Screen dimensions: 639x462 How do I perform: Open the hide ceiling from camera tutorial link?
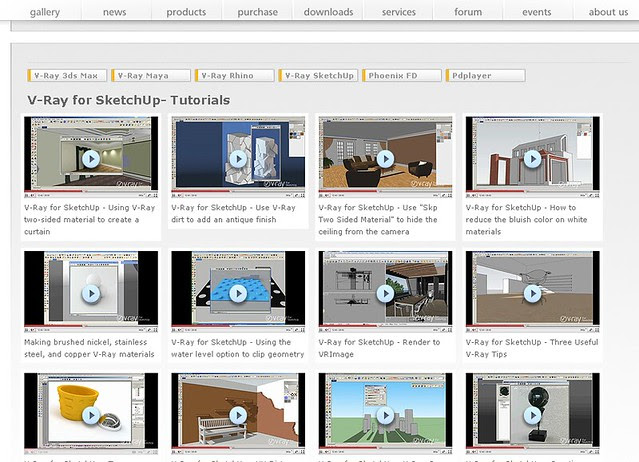coord(378,220)
